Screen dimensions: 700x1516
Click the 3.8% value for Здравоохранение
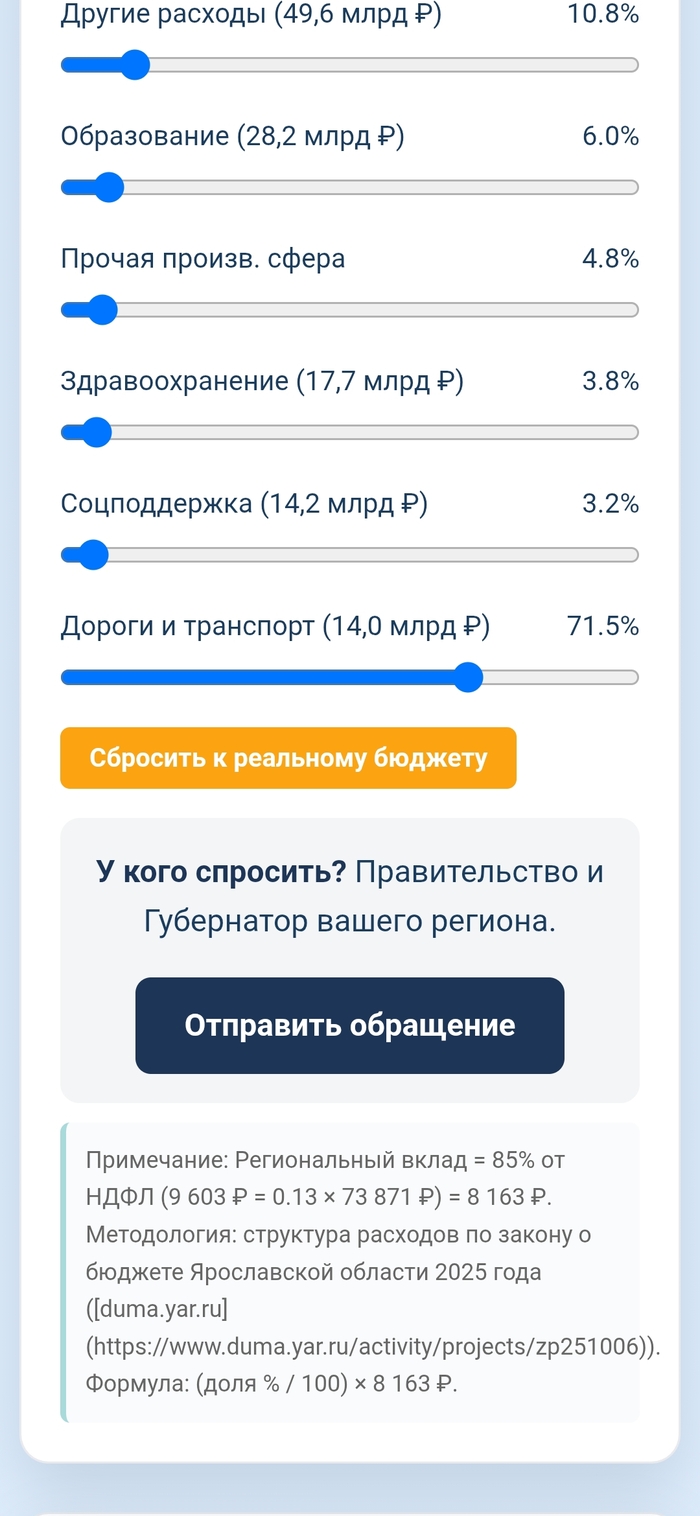[x=610, y=381]
